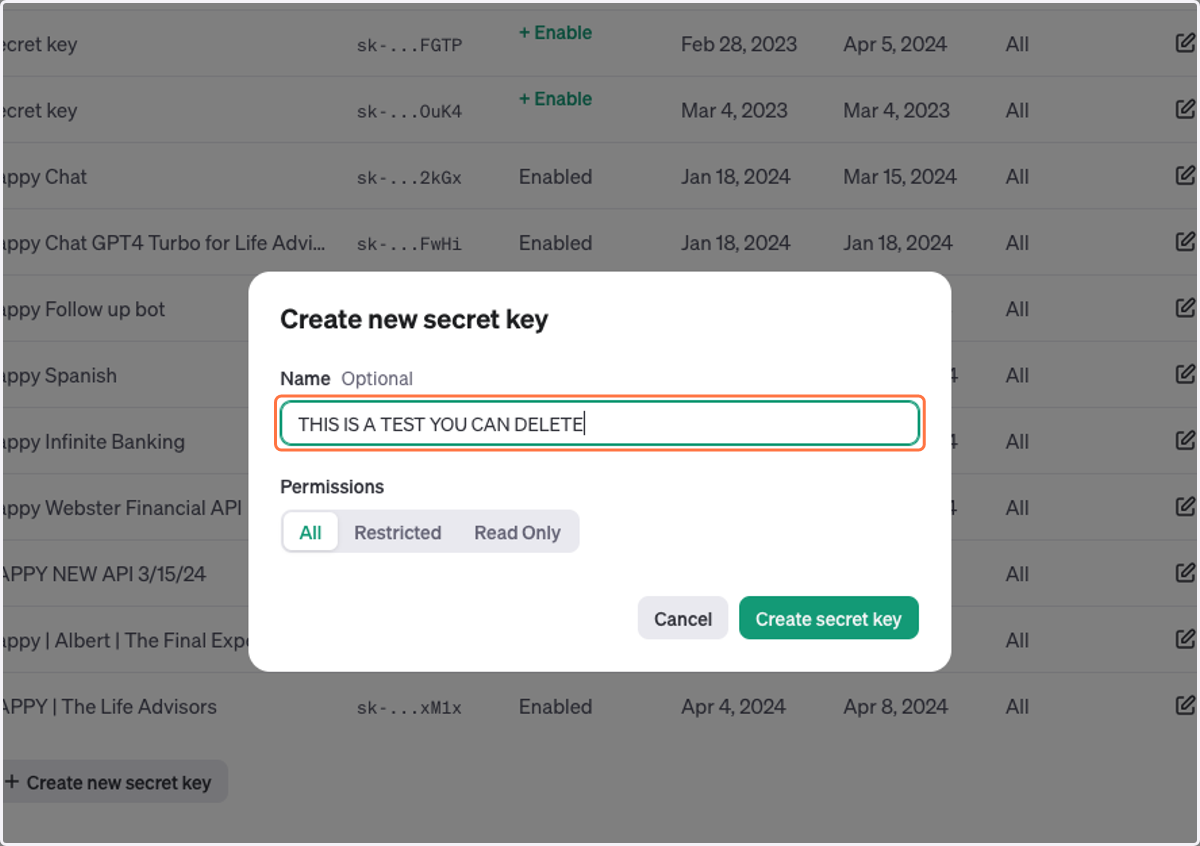Click edit icon for Infinite Banking key
1200x846 pixels.
coord(1185,441)
